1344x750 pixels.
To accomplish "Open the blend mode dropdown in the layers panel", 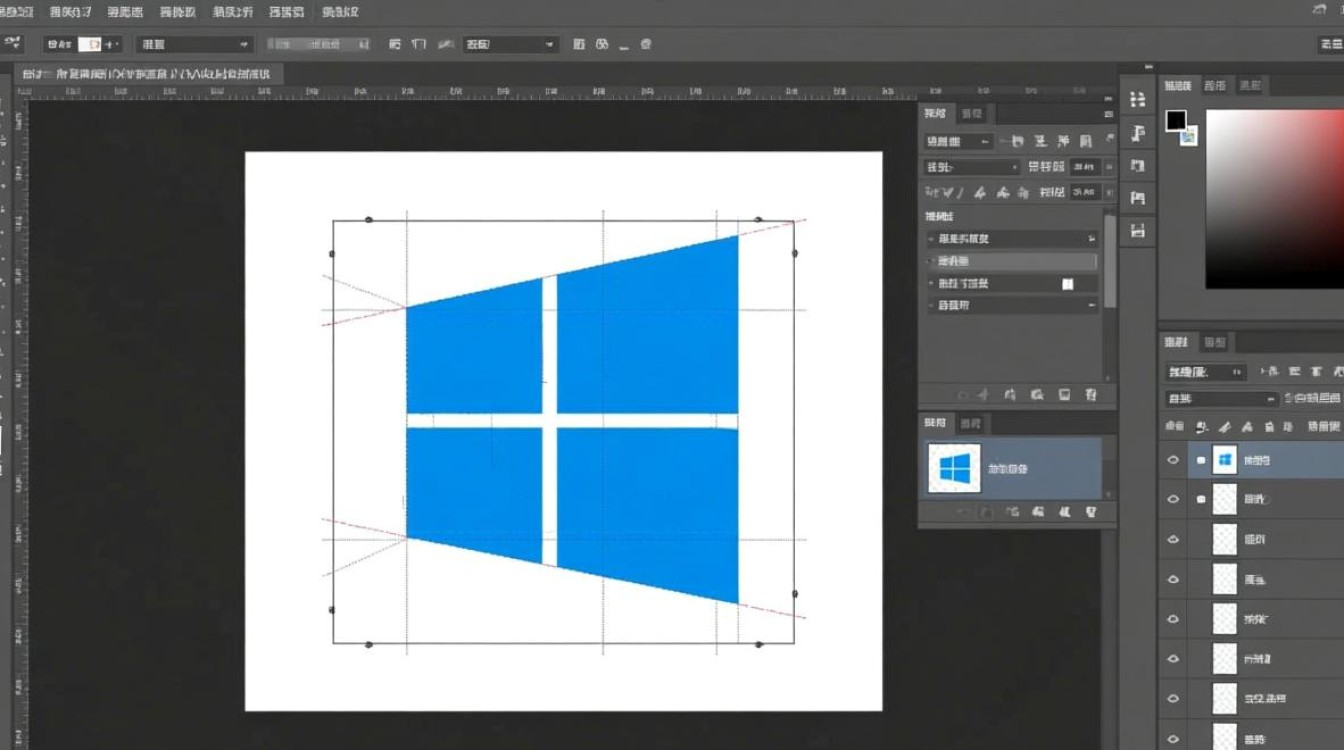I will point(1221,399).
